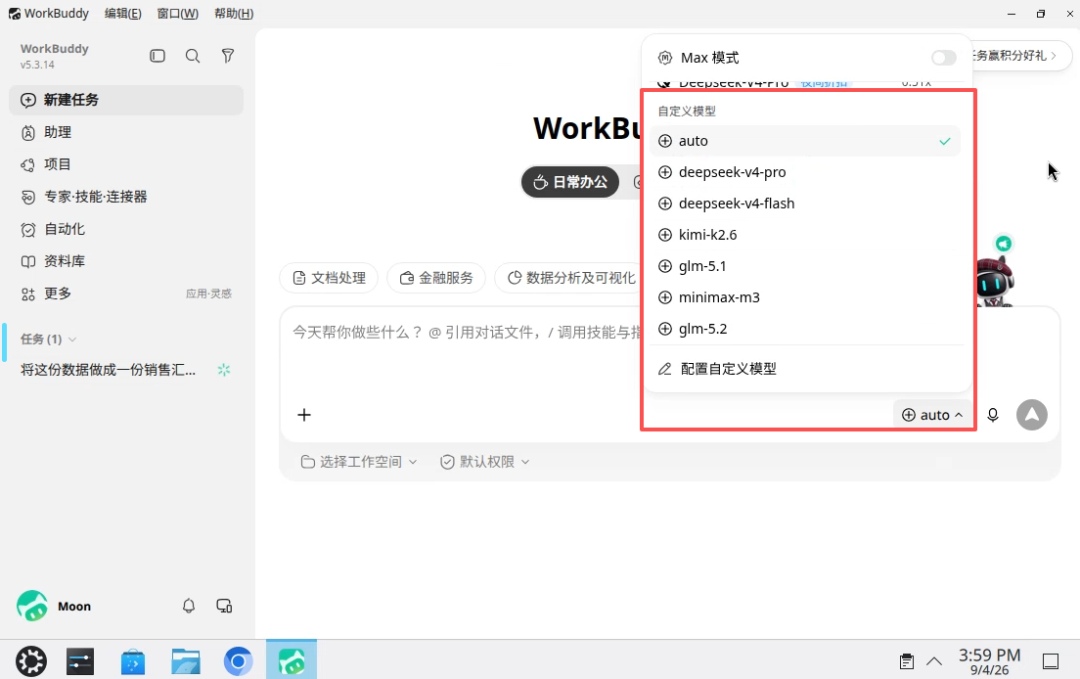Click the 应用·灵感 label

[x=209, y=294]
